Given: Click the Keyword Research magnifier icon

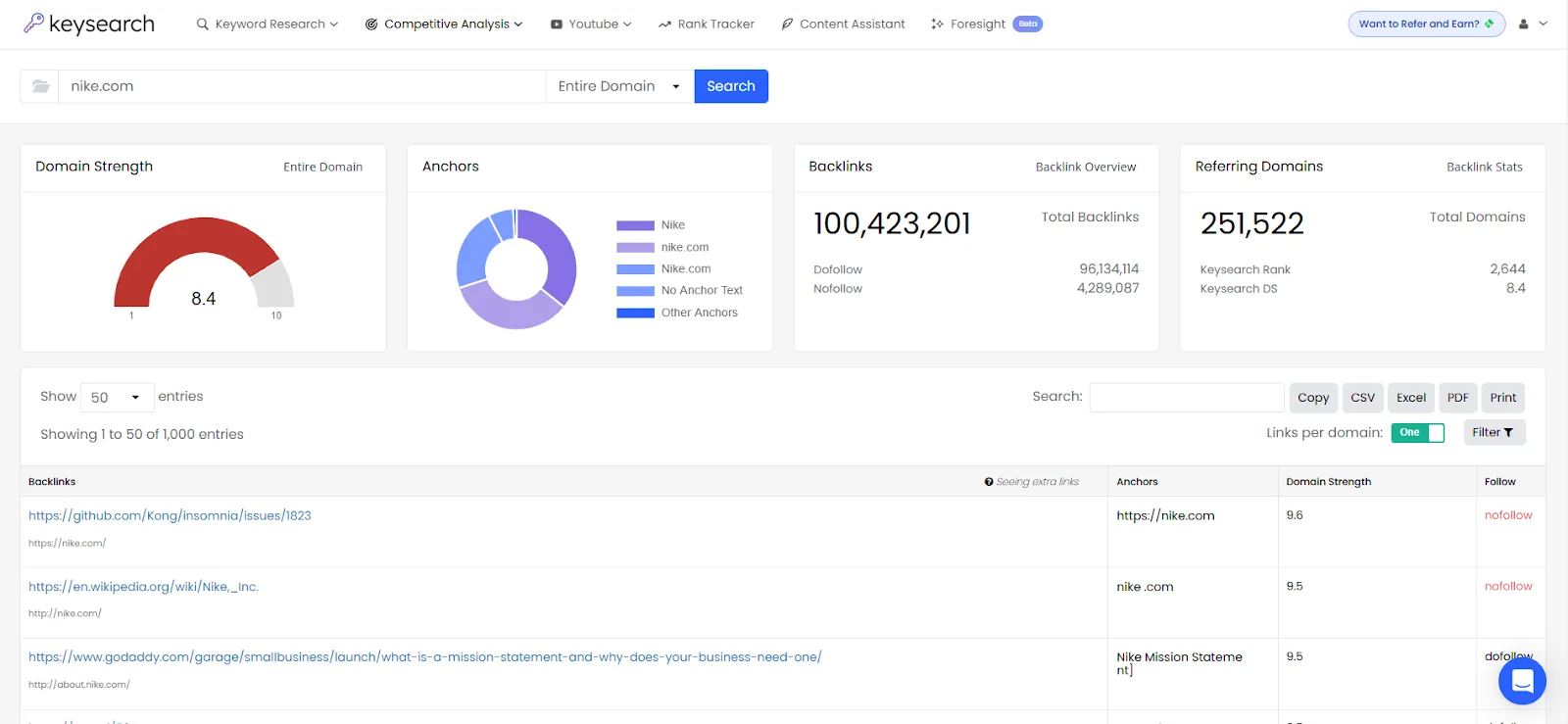Looking at the screenshot, I should [202, 24].
